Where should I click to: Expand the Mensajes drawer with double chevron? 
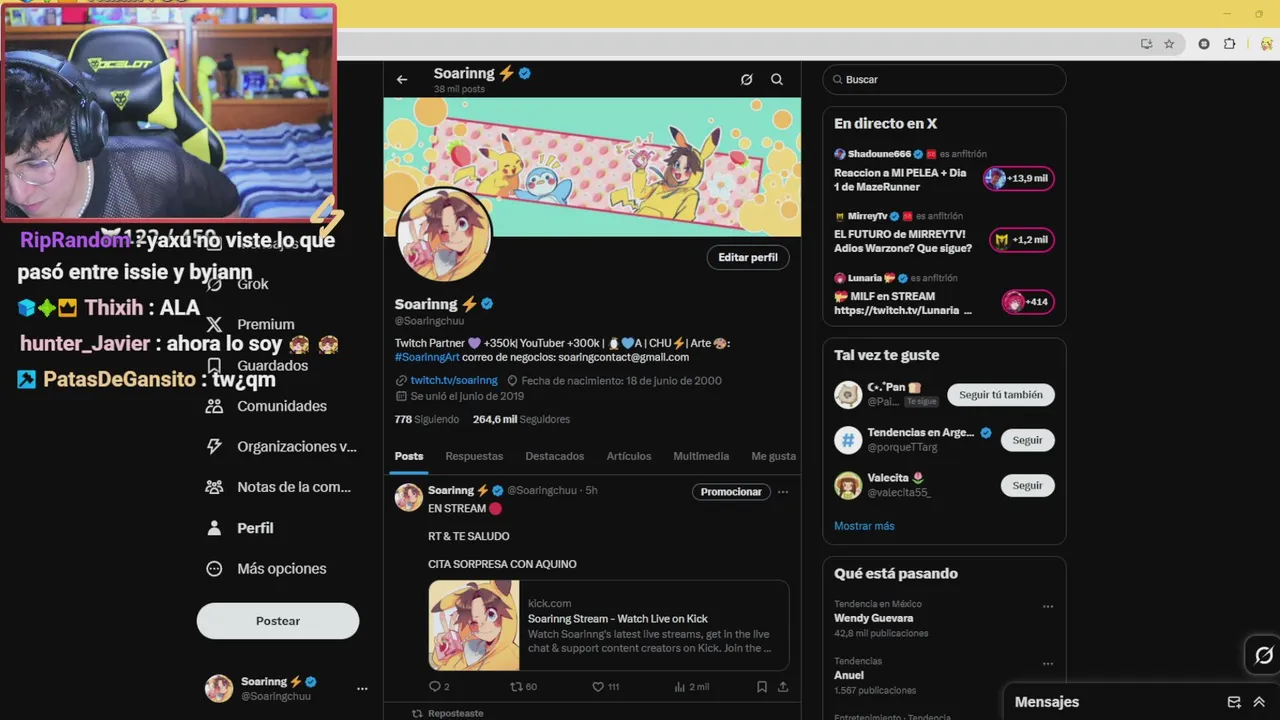pyautogui.click(x=1259, y=702)
